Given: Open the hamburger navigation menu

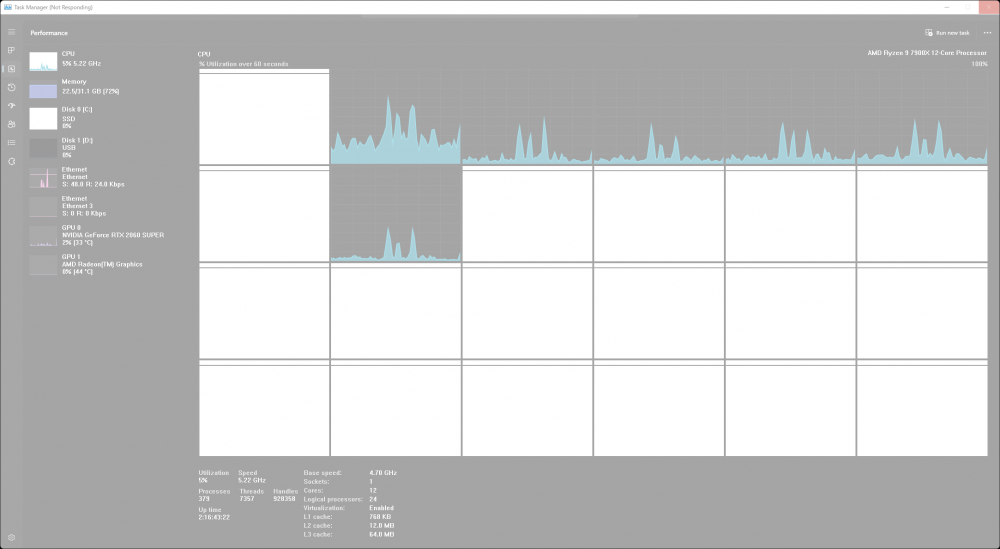Looking at the screenshot, I should pos(11,32).
